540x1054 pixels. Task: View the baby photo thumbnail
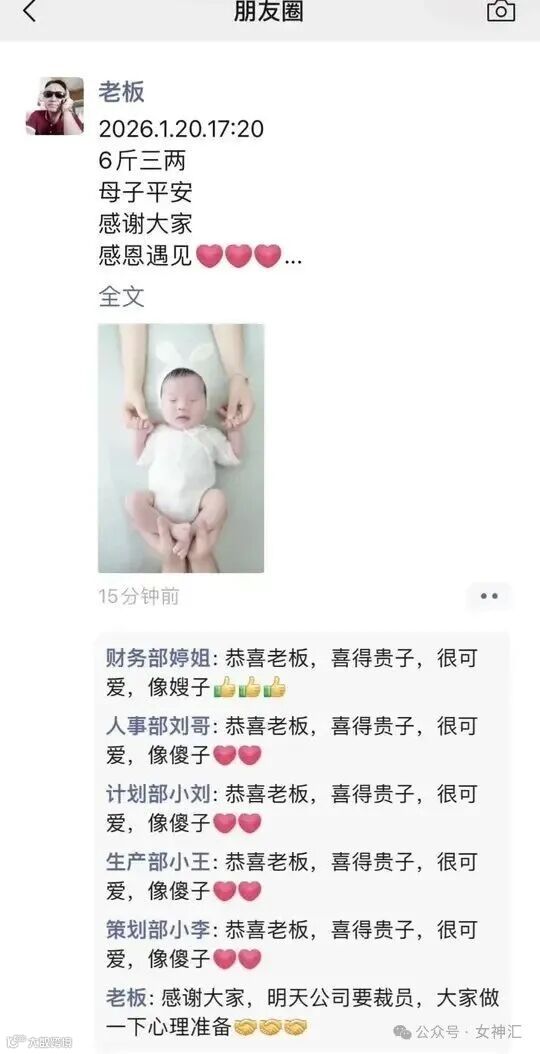click(x=181, y=448)
